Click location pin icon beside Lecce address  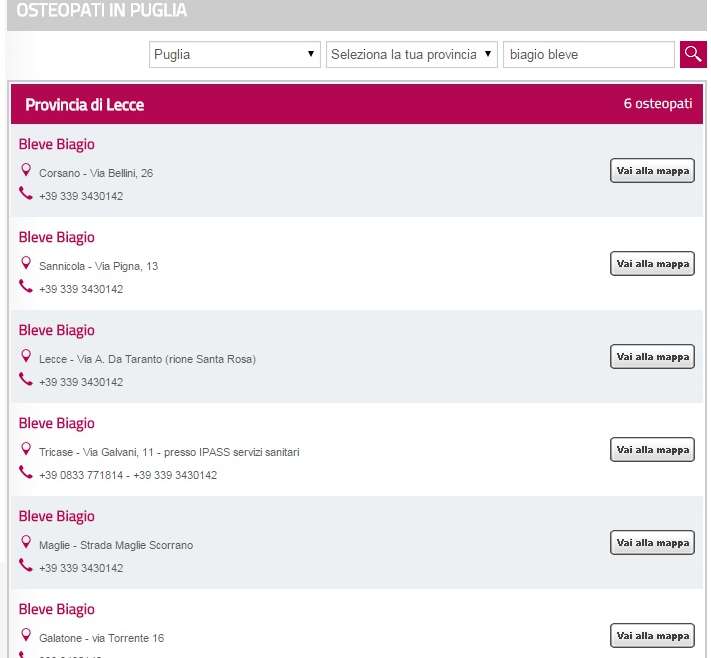[26, 356]
